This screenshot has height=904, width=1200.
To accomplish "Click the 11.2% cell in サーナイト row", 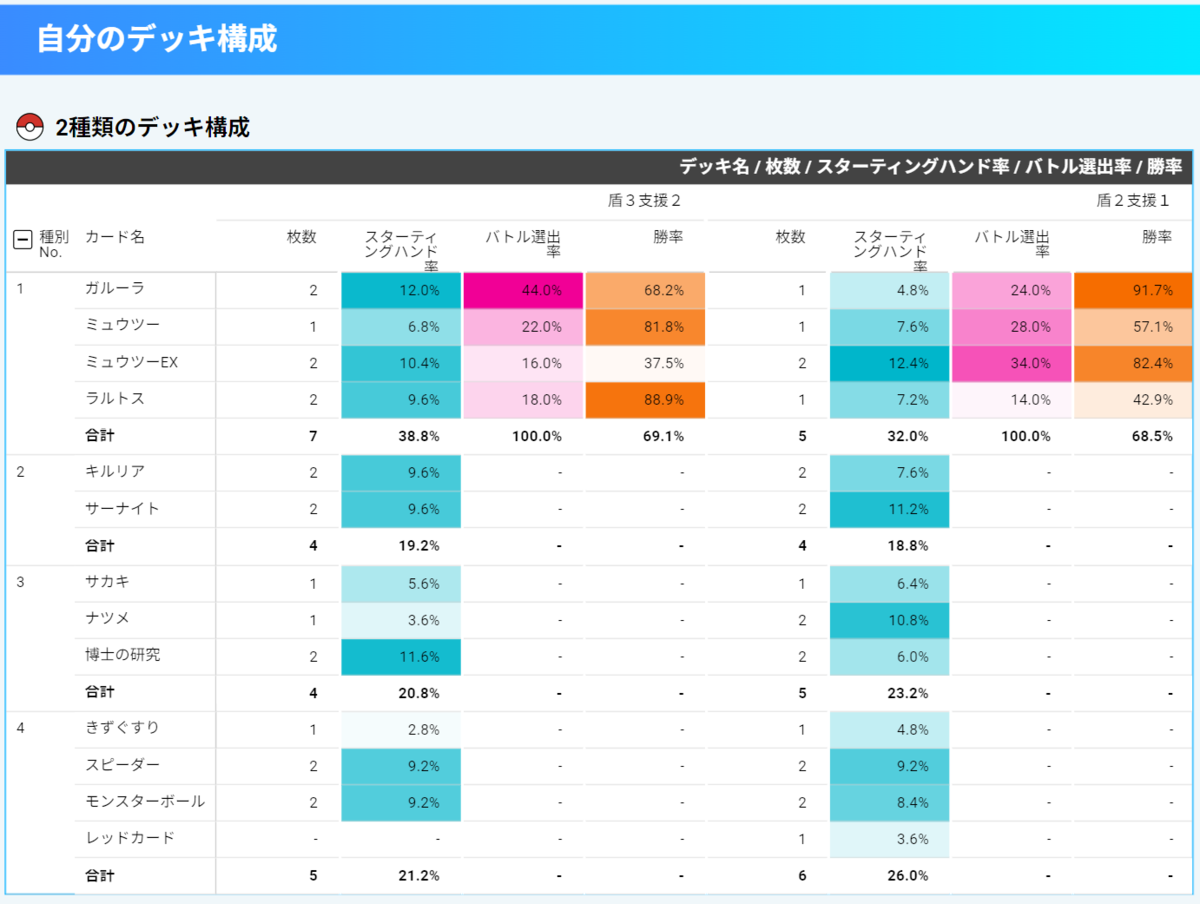I will point(890,510).
